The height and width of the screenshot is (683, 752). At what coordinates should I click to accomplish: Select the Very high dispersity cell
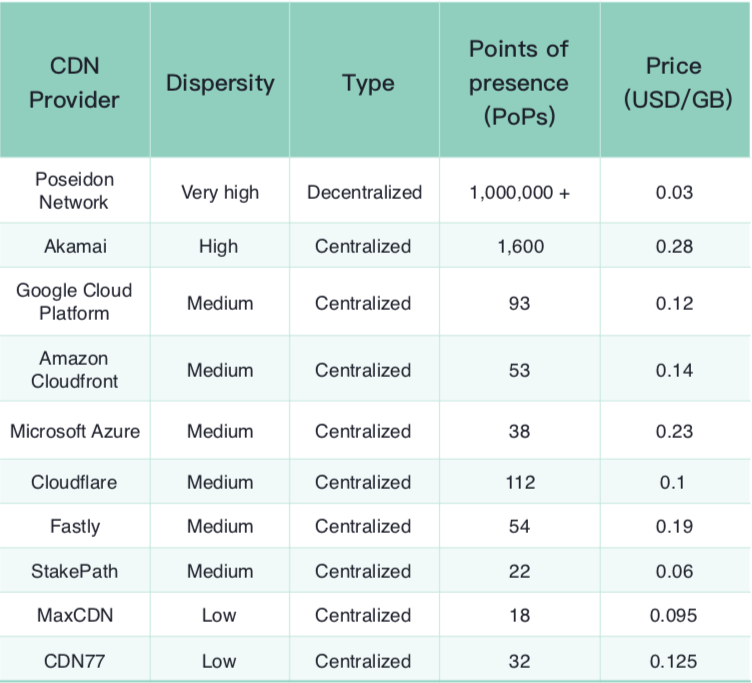pyautogui.click(x=220, y=192)
